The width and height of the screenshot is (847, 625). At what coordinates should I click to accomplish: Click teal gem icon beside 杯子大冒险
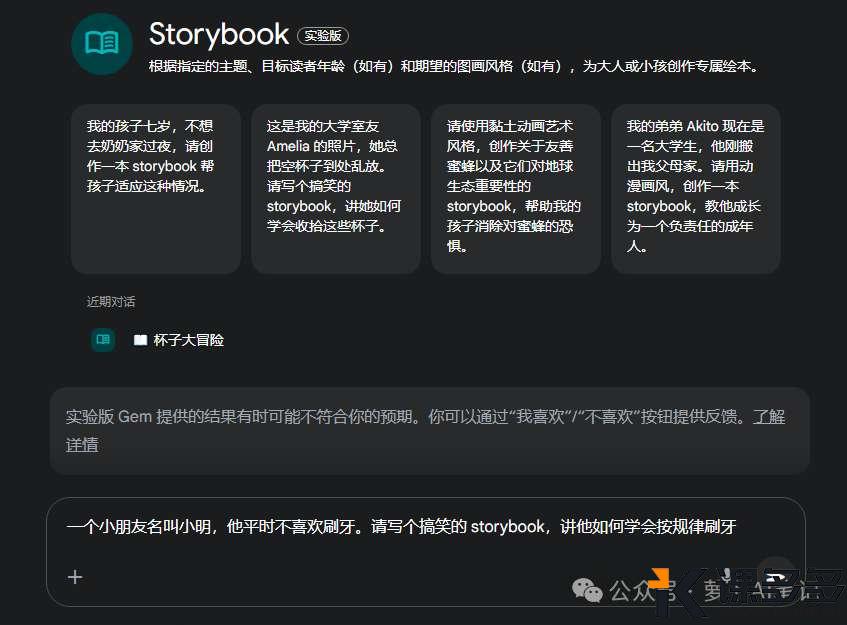pos(102,340)
